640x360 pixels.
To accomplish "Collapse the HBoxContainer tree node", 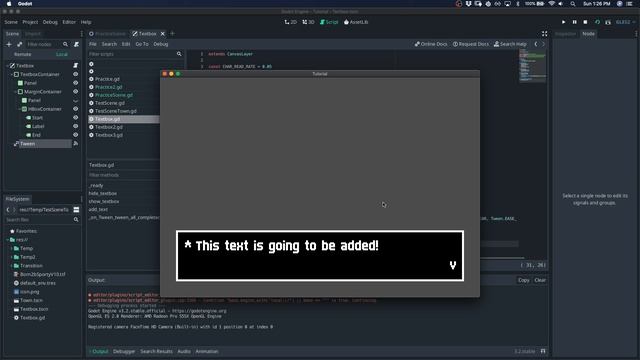I will 20,109.
